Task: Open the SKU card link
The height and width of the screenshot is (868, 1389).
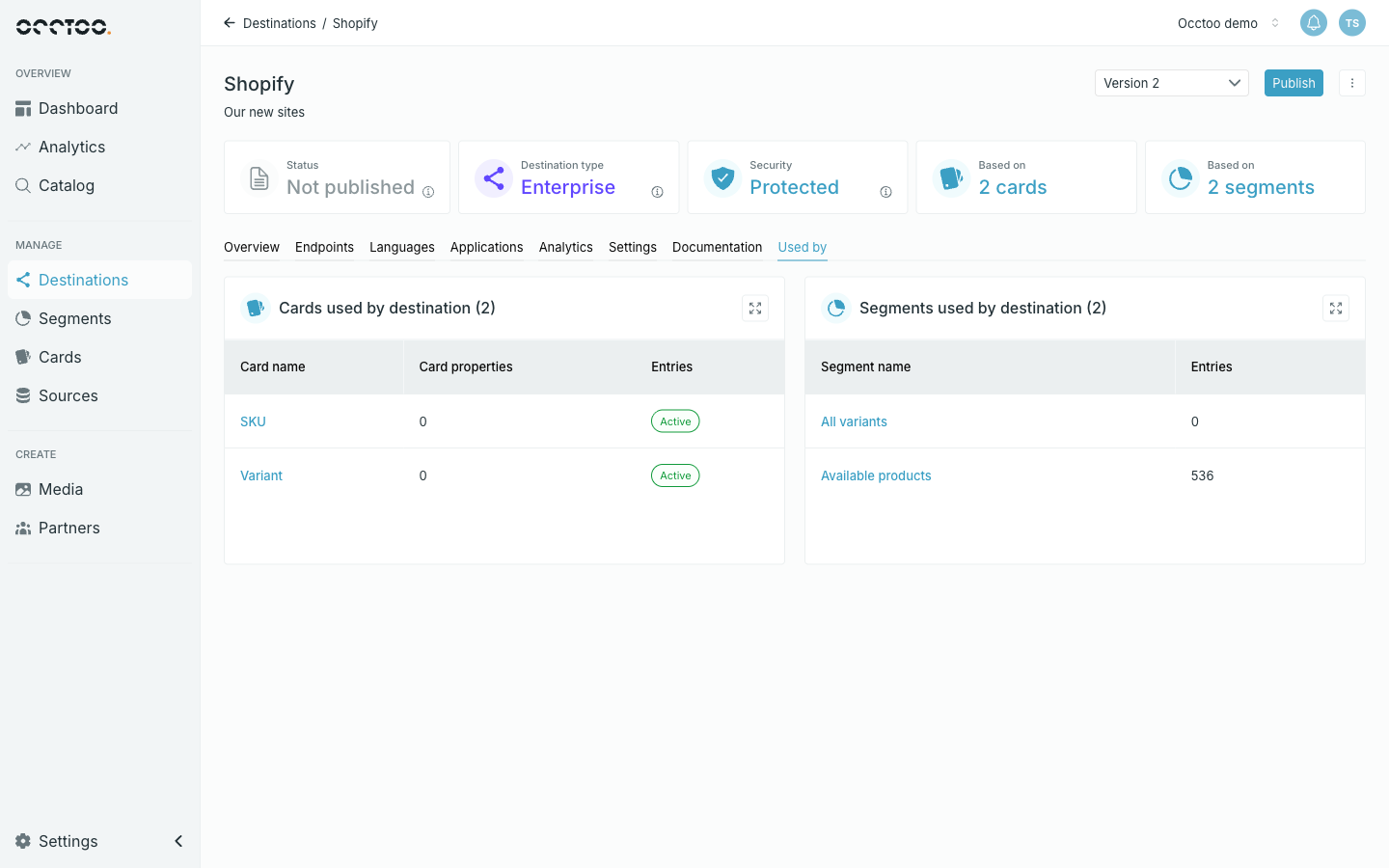Action: click(253, 421)
